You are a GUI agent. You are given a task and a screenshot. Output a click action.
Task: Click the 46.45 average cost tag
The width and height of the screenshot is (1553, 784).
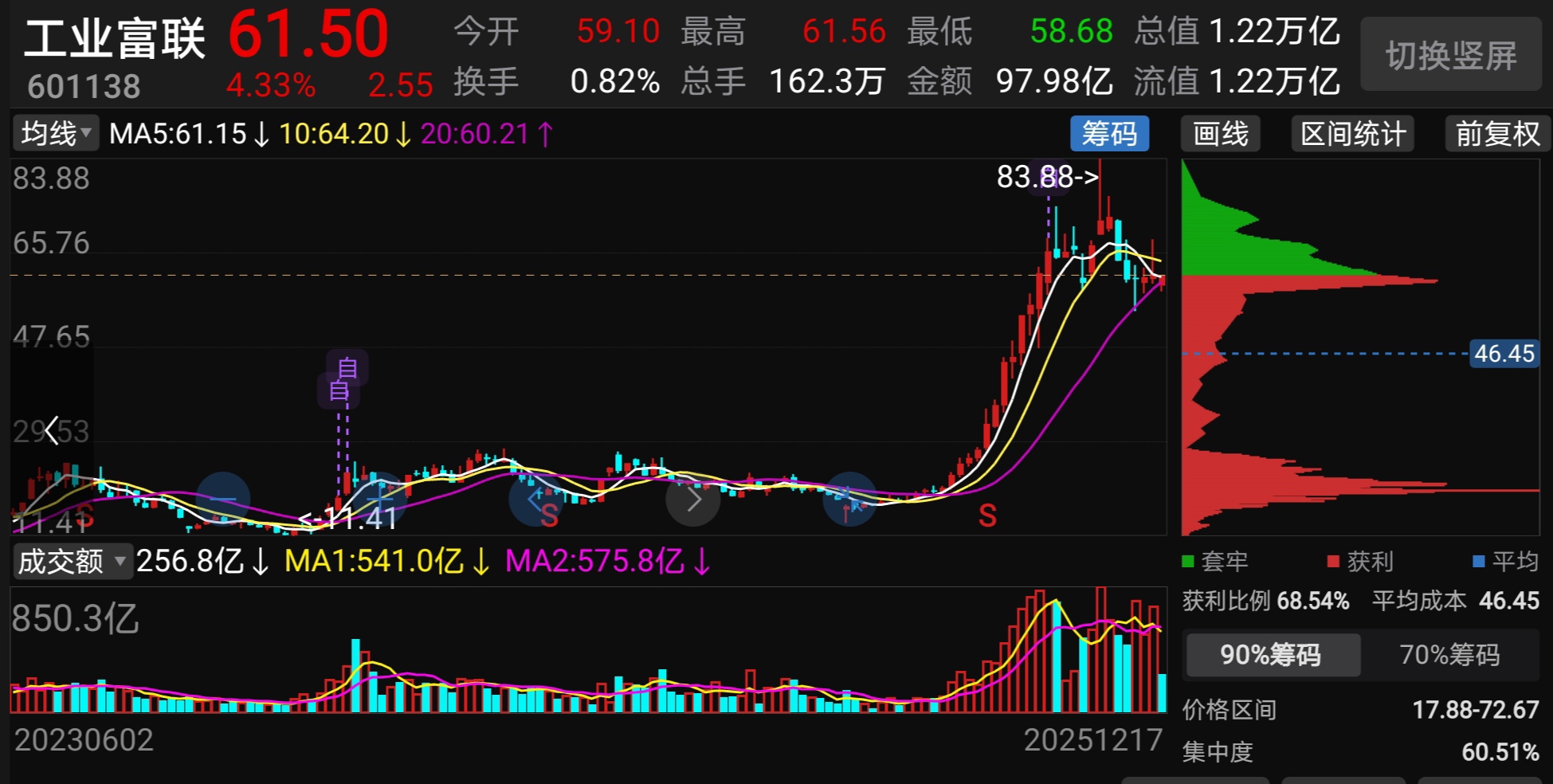(x=1504, y=353)
